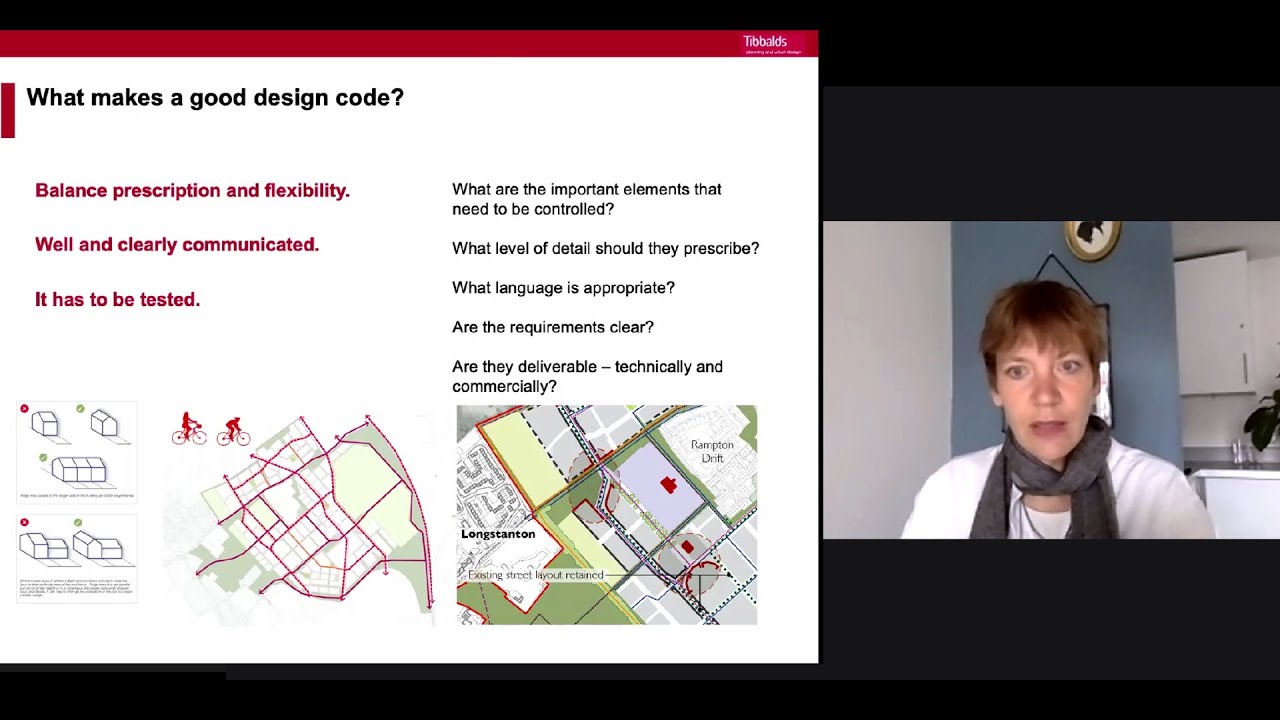1280x720 pixels.
Task: Select the left red cyclist icon
Action: tap(190, 428)
